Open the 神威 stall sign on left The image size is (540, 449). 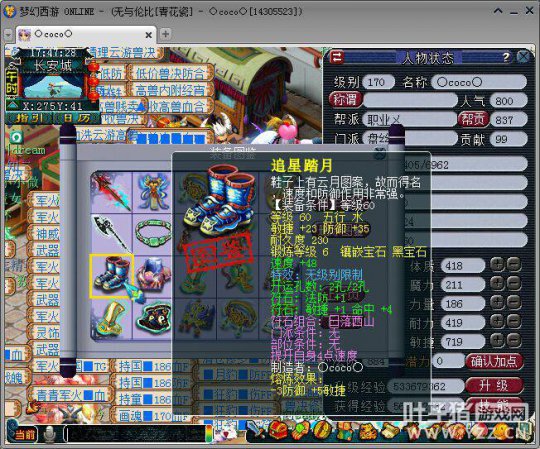pyautogui.click(x=45, y=234)
